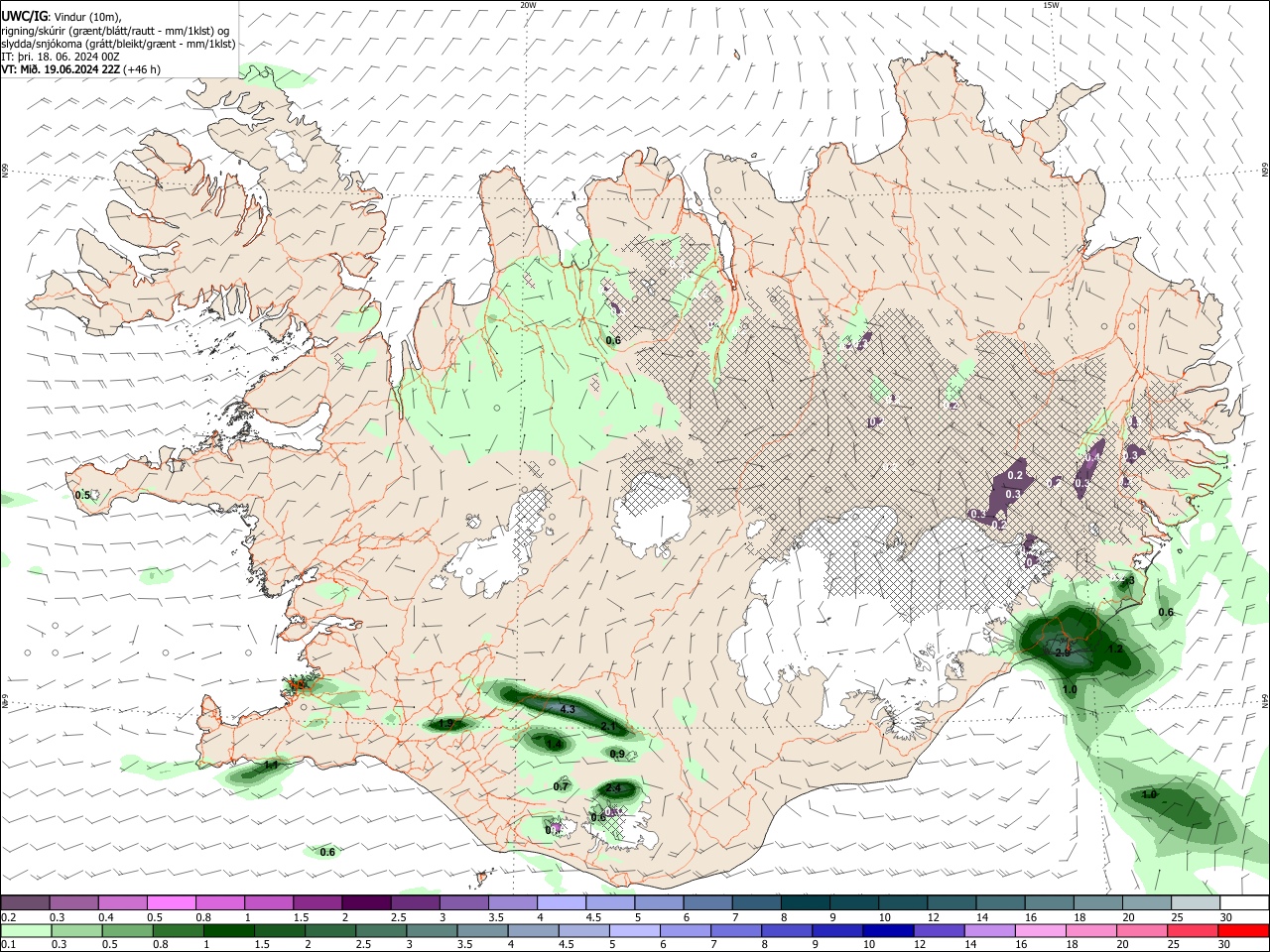
Task: Click the "30" tick label at end of upper legend
Action: click(x=1225, y=917)
